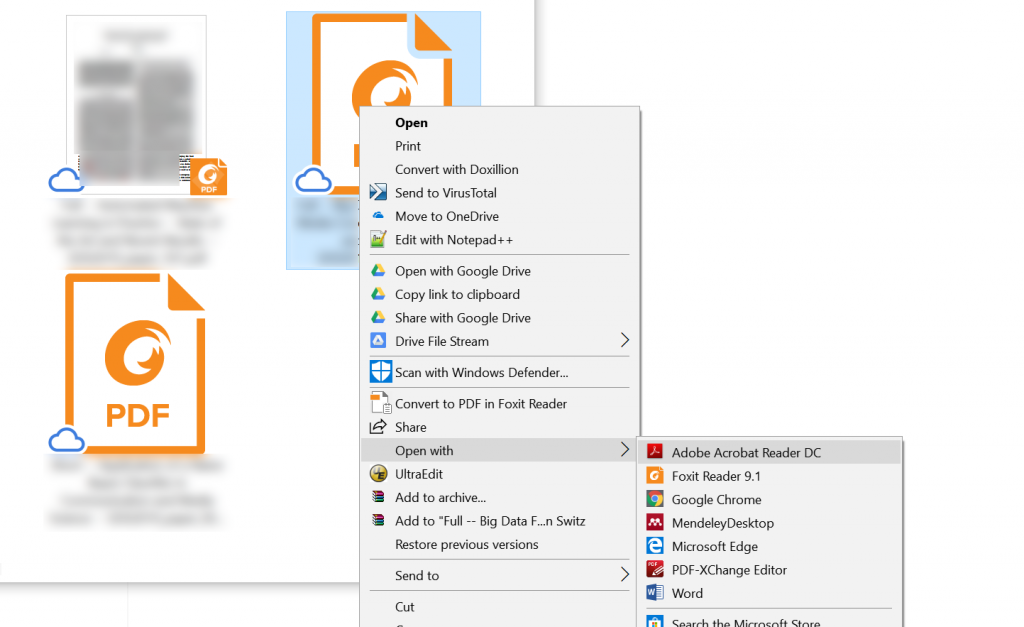Click the Microsoft Edge icon
Viewport: 1024px width, 627px height.
[654, 546]
